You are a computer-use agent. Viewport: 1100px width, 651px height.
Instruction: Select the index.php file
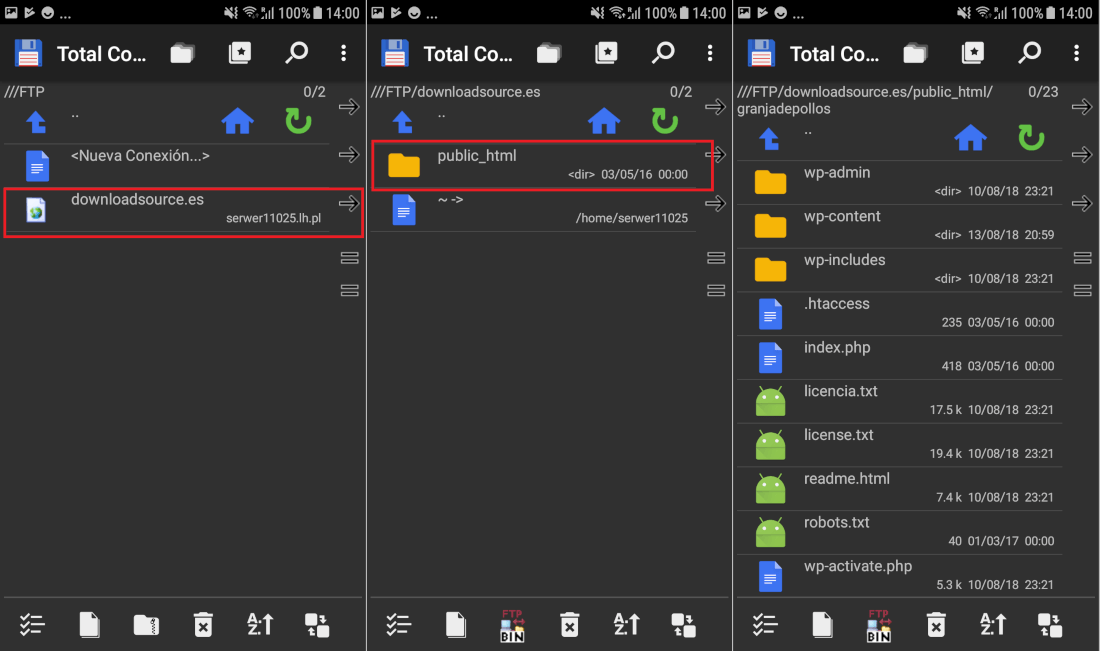coord(899,357)
